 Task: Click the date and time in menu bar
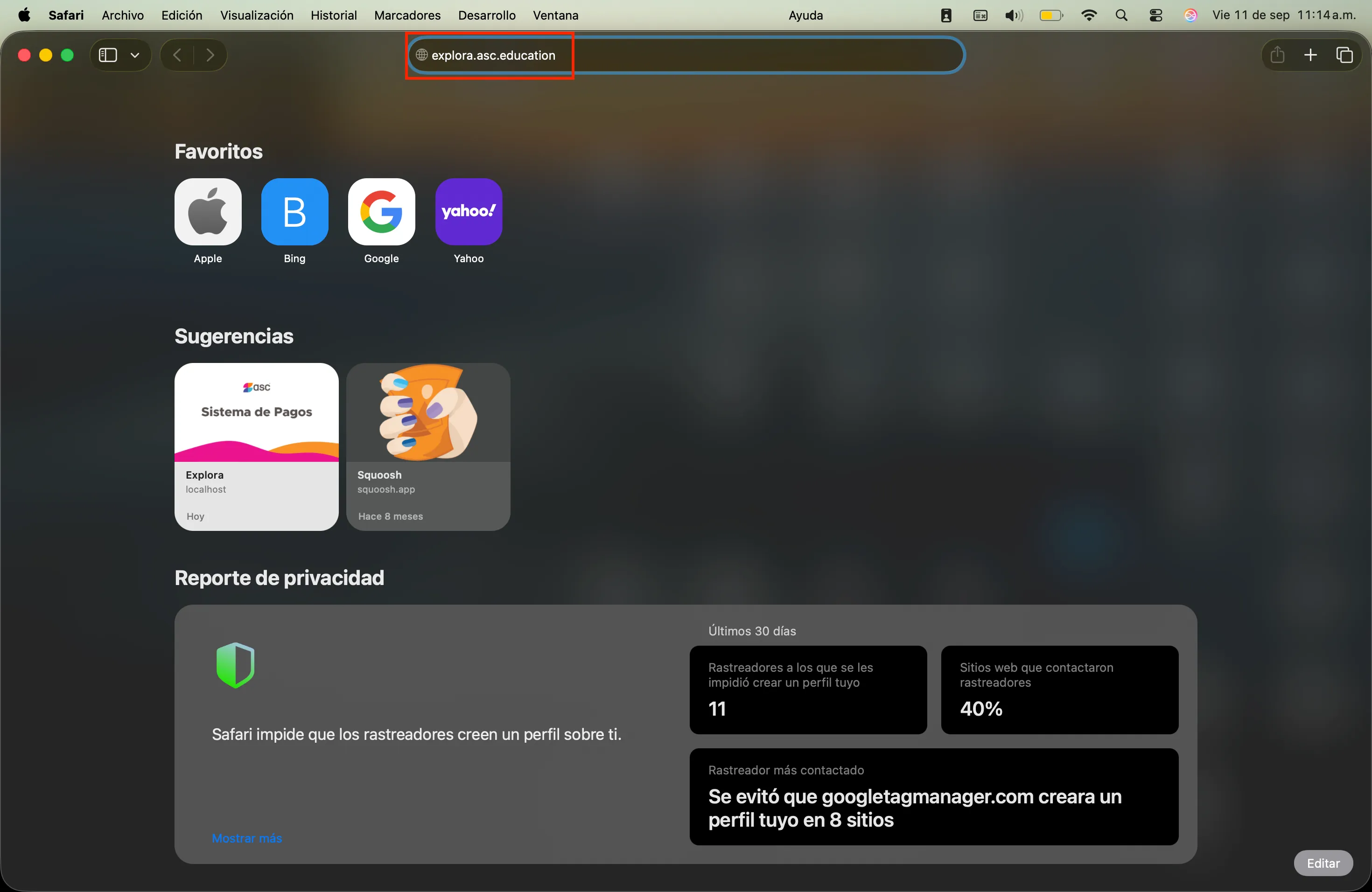(1284, 15)
